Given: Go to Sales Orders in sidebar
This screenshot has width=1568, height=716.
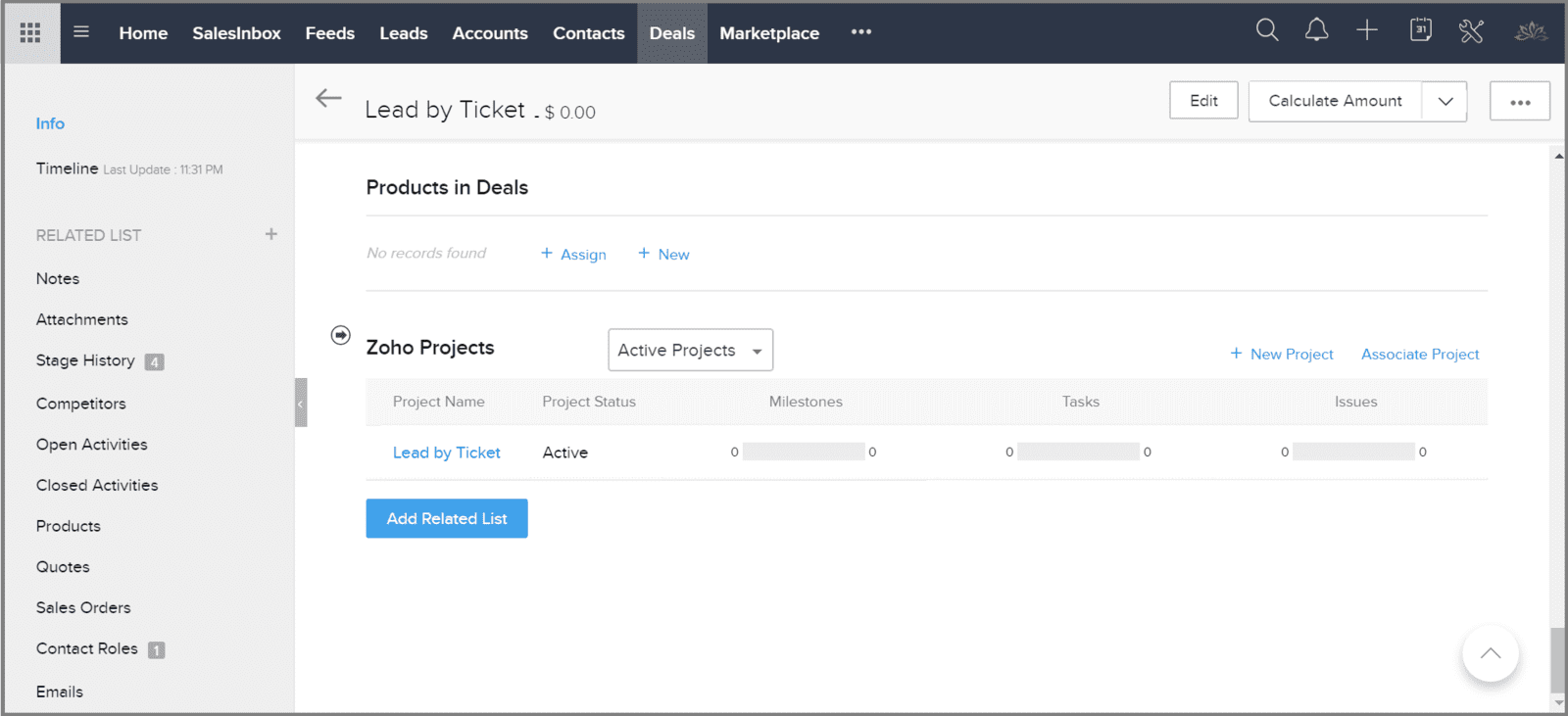Looking at the screenshot, I should [83, 607].
